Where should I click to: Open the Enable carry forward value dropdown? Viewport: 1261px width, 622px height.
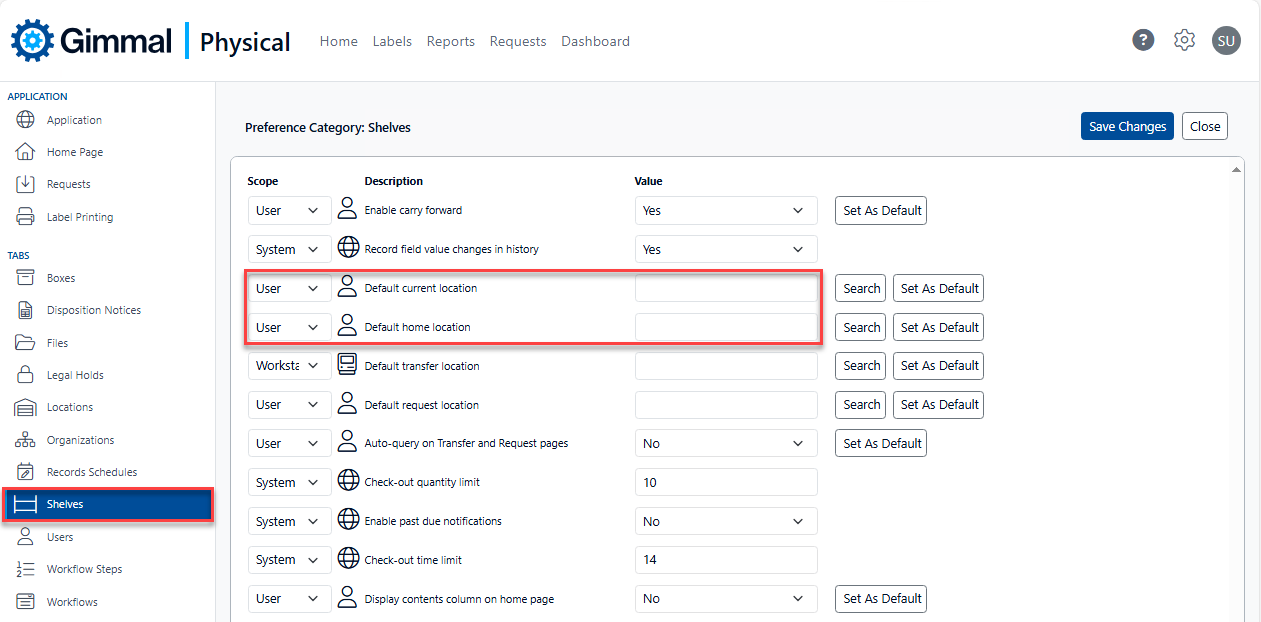tap(725, 211)
